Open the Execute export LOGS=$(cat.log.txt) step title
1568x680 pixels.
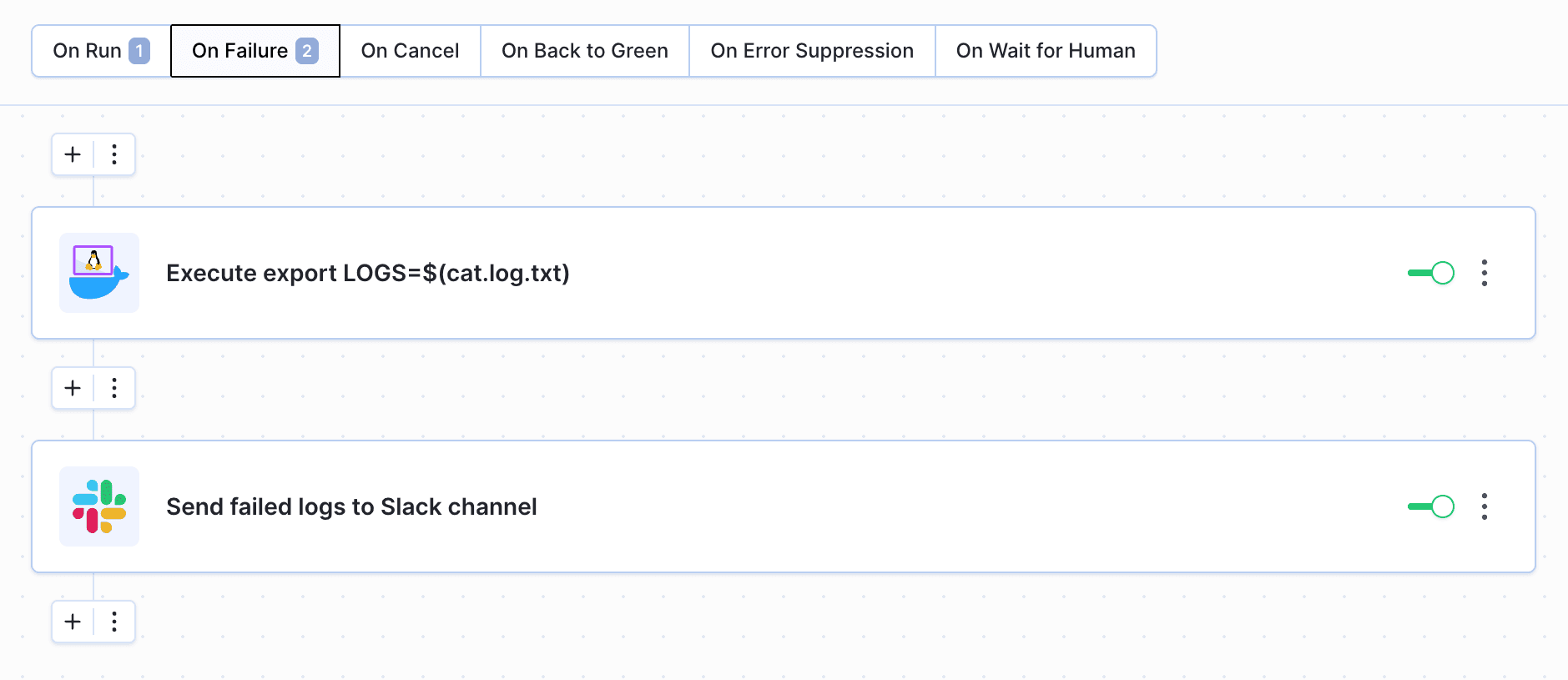pos(367,273)
